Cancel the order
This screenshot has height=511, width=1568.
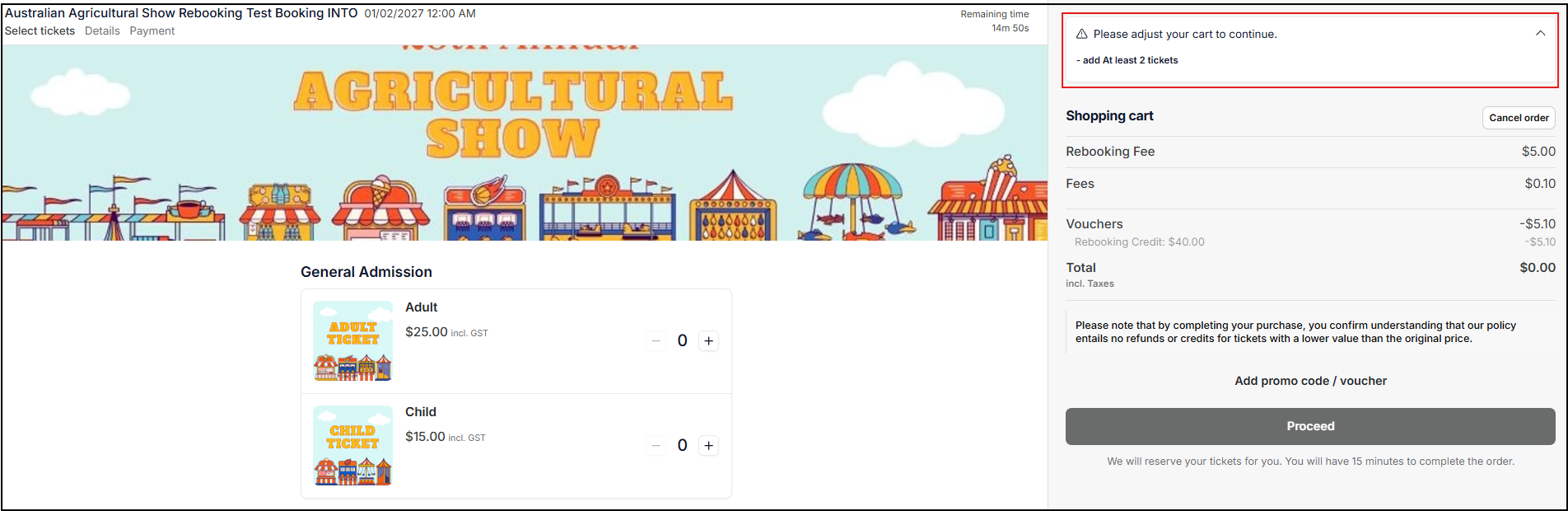tap(1519, 118)
